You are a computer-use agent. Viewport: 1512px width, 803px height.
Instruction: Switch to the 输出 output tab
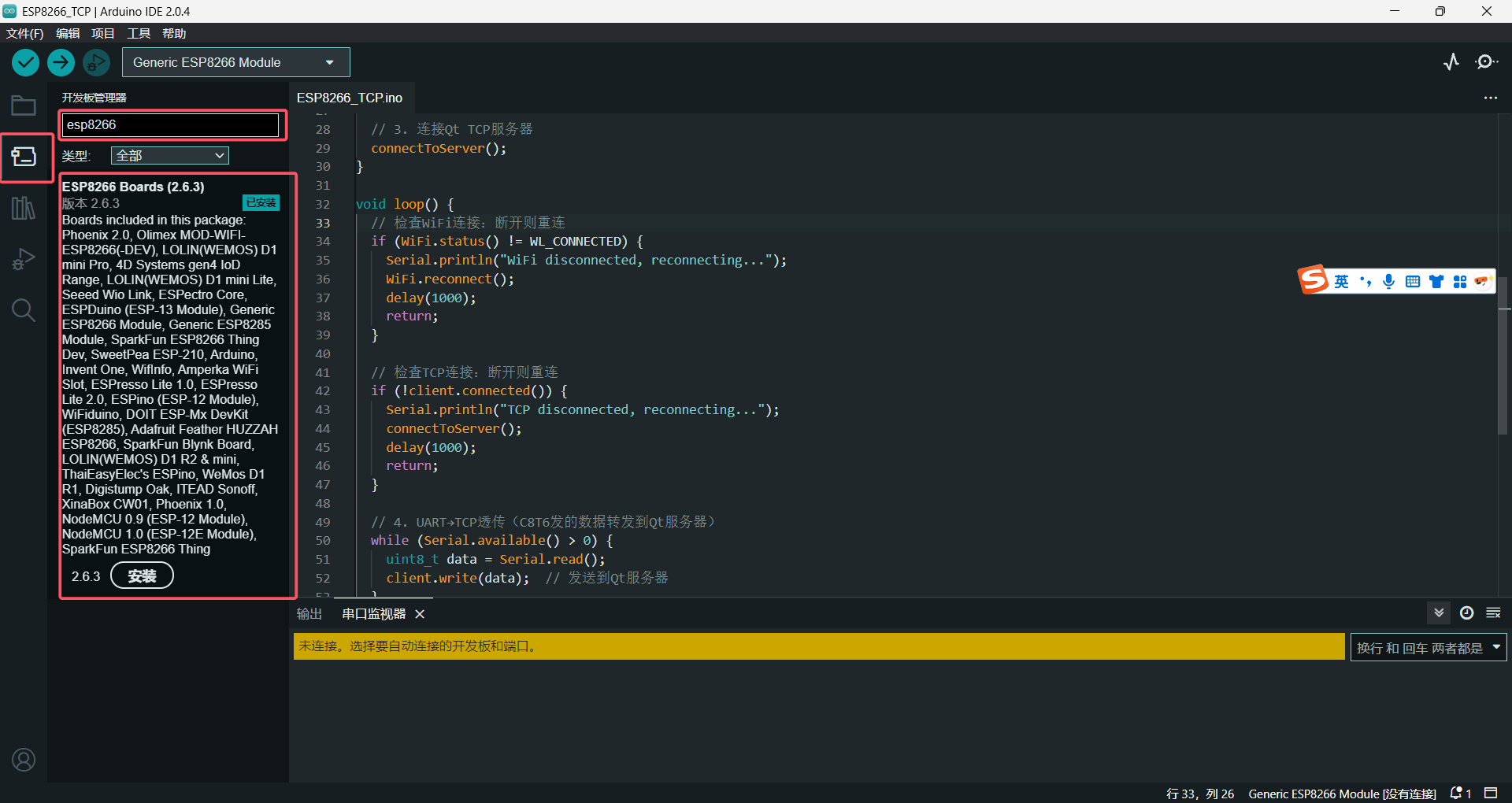click(309, 614)
